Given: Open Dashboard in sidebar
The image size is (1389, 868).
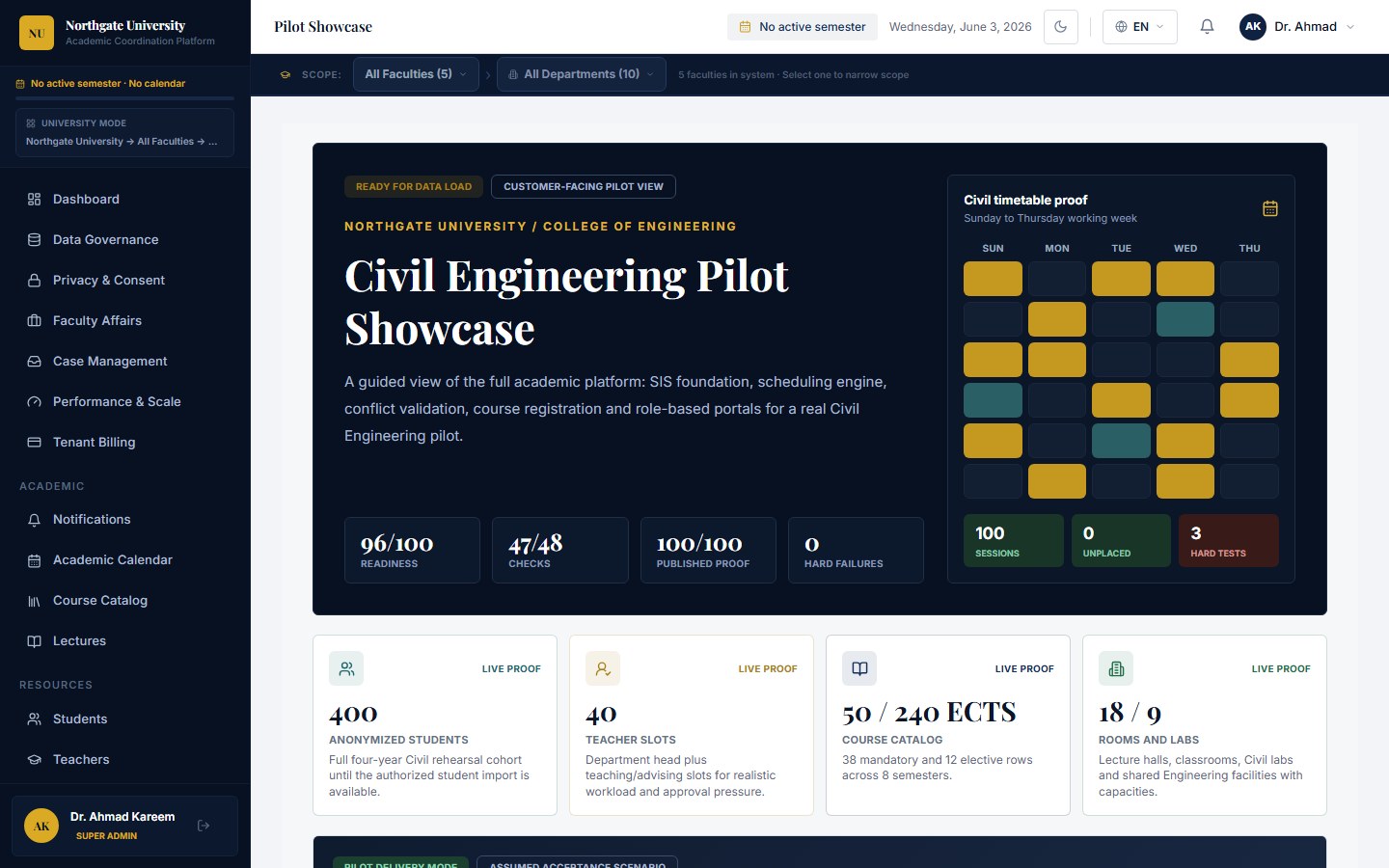Looking at the screenshot, I should [125, 199].
